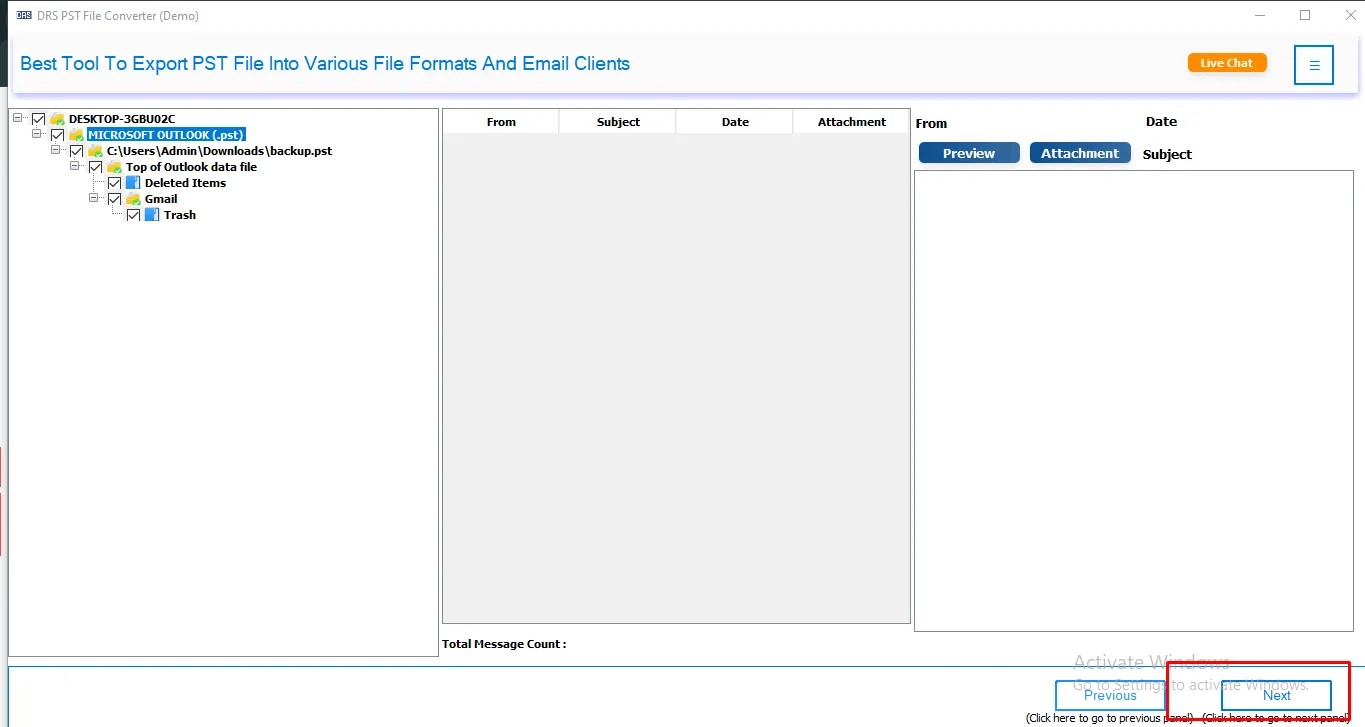This screenshot has width=1365, height=727.
Task: Click the Date column header in message list
Action: click(x=735, y=122)
